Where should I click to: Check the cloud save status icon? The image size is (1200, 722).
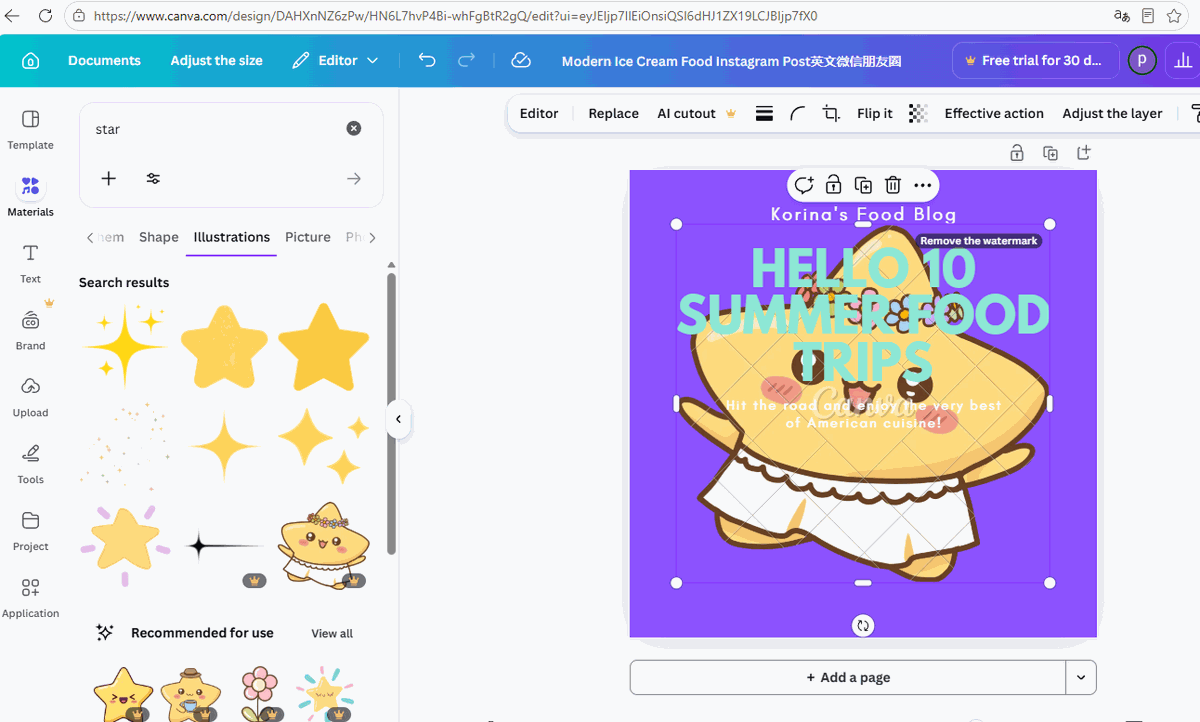520,60
